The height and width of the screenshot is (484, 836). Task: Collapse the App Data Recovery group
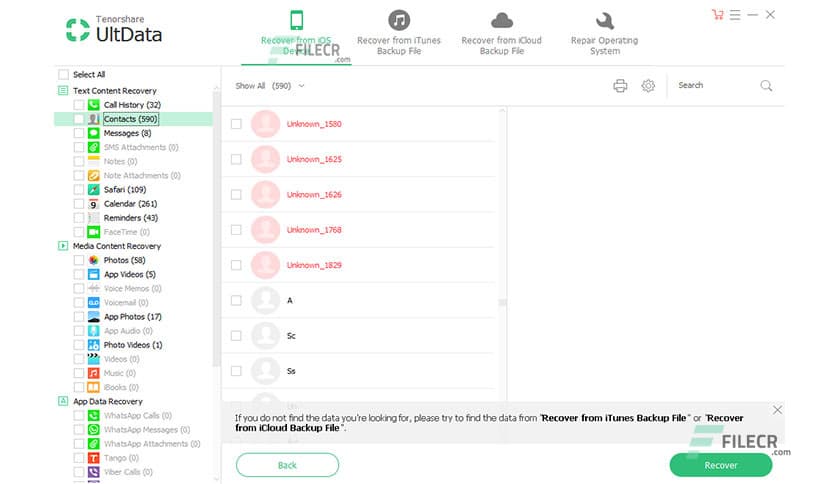(x=63, y=401)
